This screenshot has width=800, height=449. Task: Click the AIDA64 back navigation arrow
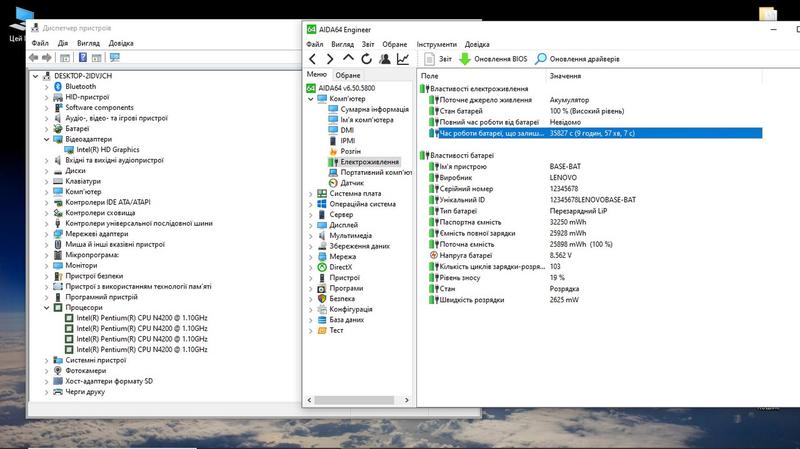tap(313, 59)
